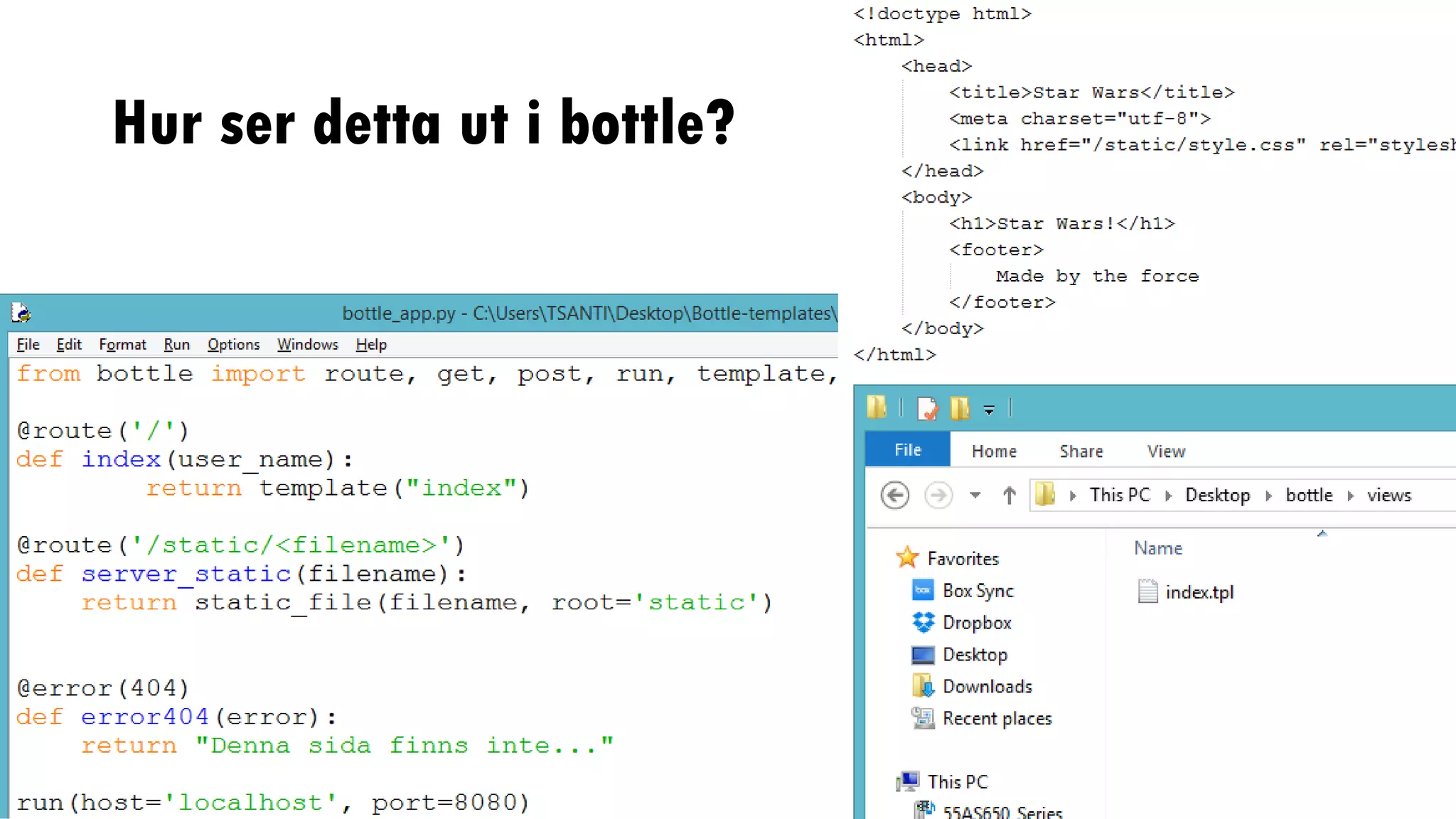This screenshot has height=819, width=1456.
Task: Click the IDLE Python icon in title bar
Action: coord(21,313)
